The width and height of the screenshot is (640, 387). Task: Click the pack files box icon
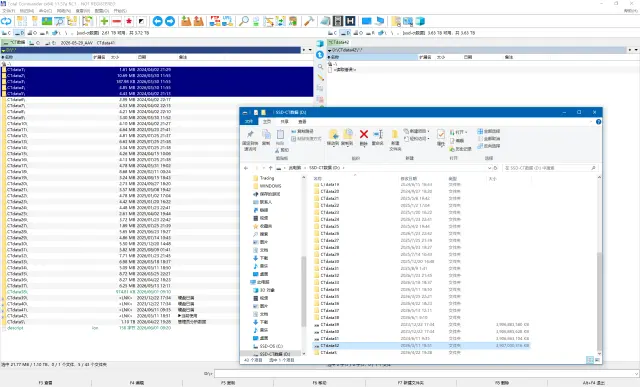(186, 21)
